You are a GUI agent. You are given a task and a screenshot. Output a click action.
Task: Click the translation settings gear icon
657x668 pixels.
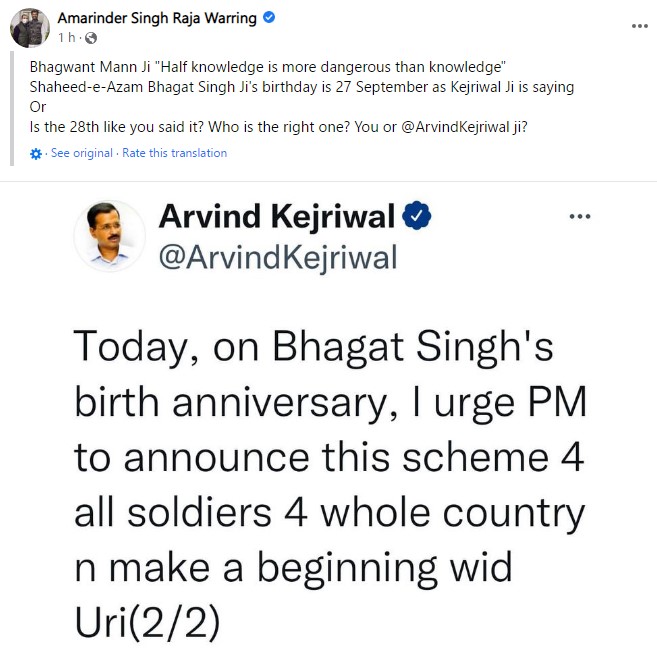point(37,154)
